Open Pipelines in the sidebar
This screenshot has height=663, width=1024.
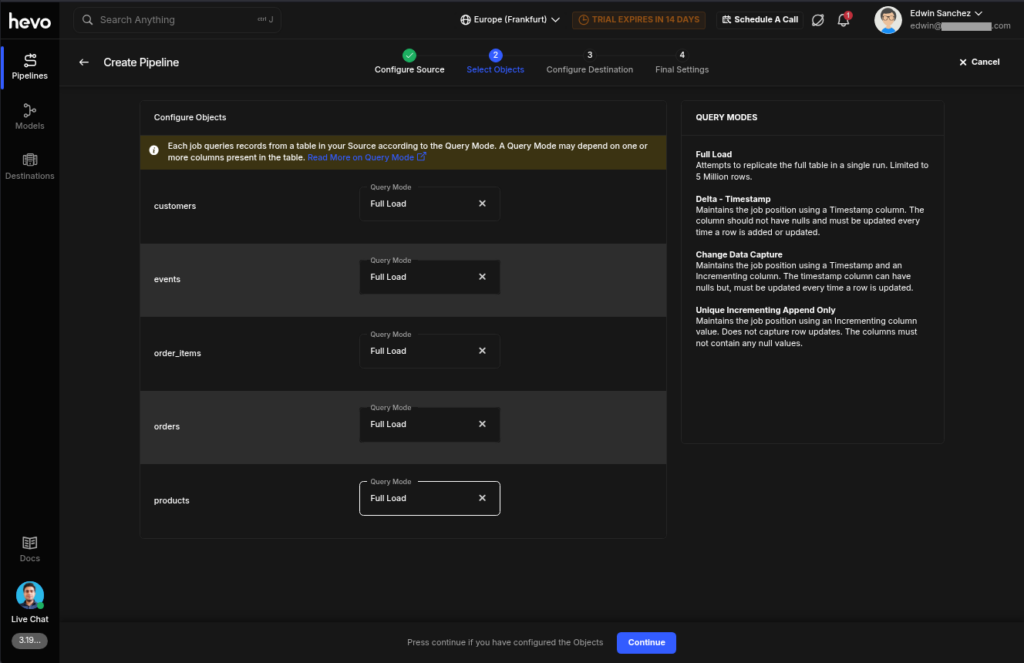(x=29, y=67)
